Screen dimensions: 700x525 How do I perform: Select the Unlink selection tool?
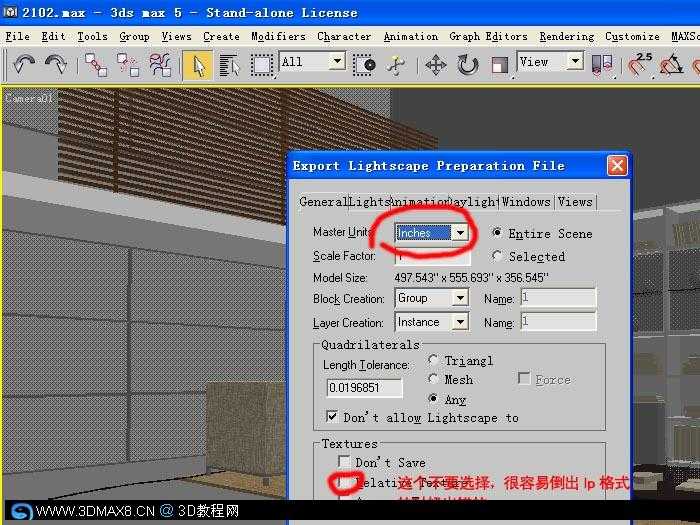[x=128, y=65]
